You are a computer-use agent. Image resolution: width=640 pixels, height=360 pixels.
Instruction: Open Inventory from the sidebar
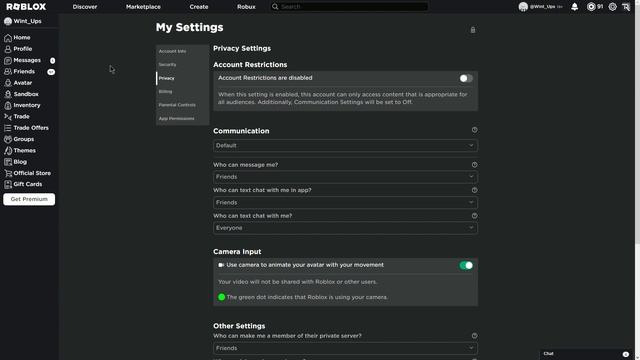[x=22, y=105]
